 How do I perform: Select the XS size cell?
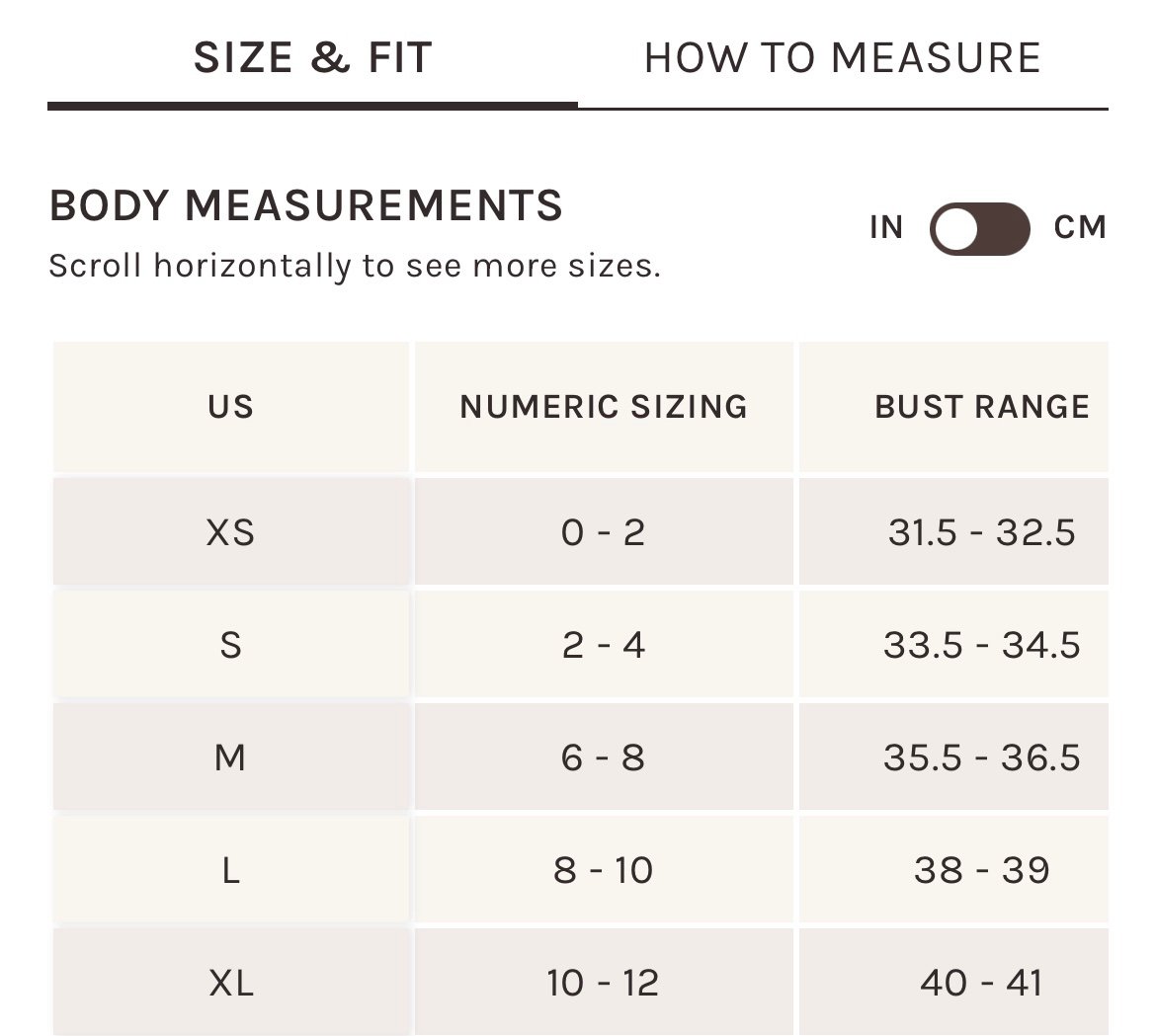coord(231,533)
